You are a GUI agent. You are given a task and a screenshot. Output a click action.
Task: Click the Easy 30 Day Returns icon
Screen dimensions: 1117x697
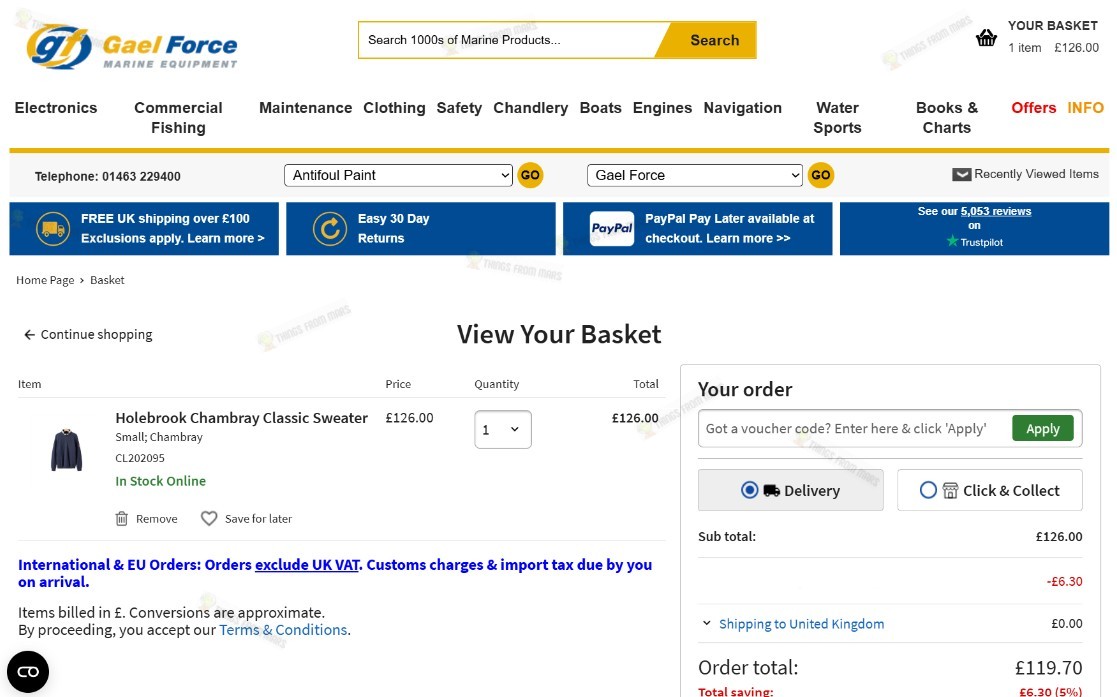point(330,229)
